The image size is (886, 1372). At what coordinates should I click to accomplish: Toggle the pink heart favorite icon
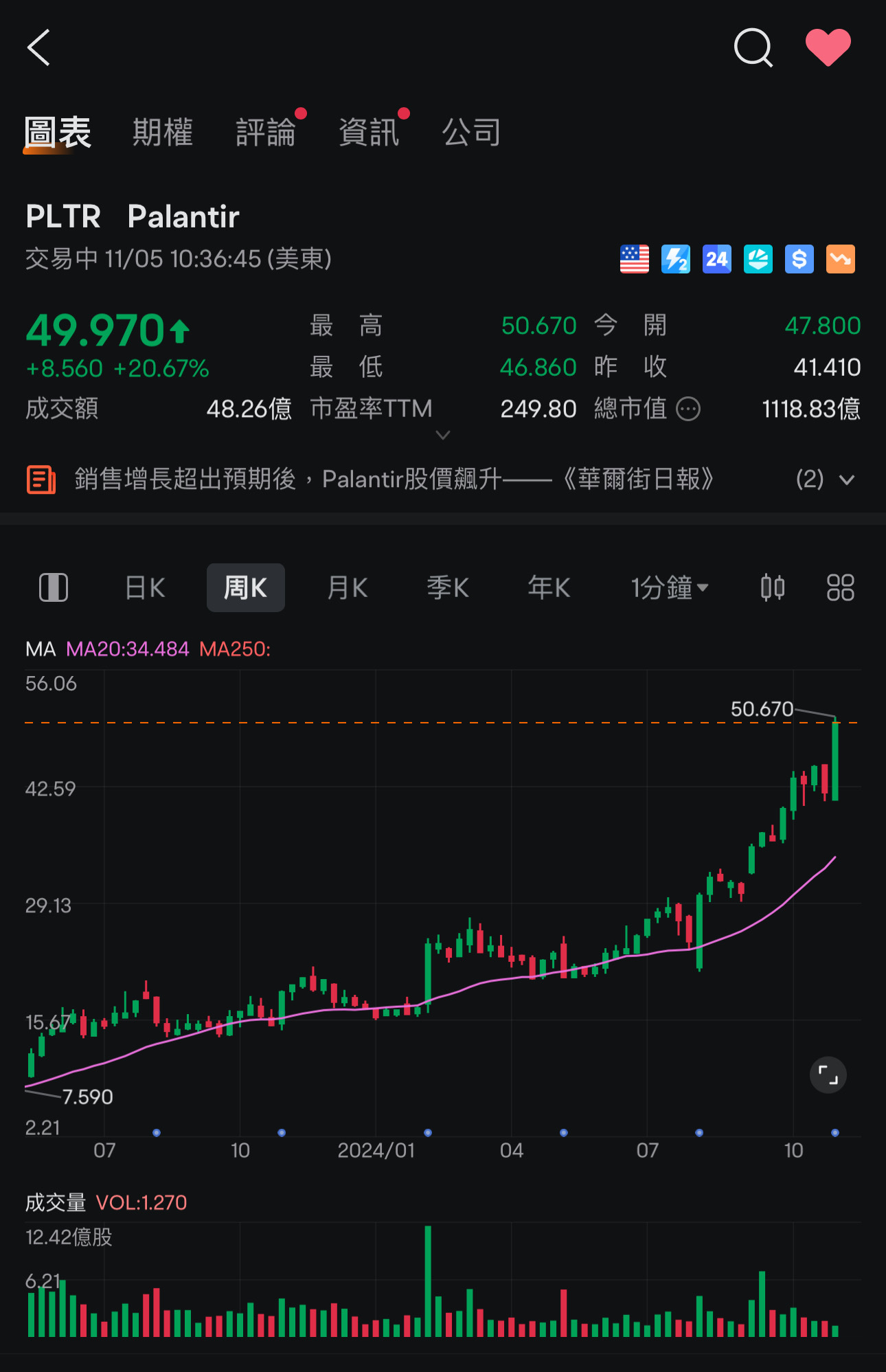(828, 47)
